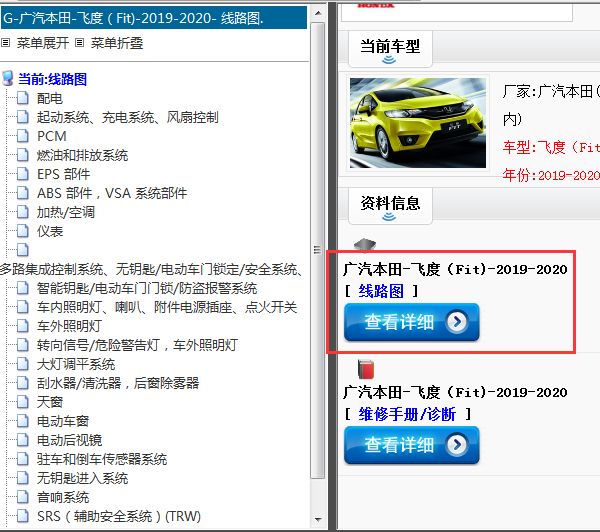Click the 电动后视镜 document icon
Viewport: 600px width, 532px height.
(23, 439)
